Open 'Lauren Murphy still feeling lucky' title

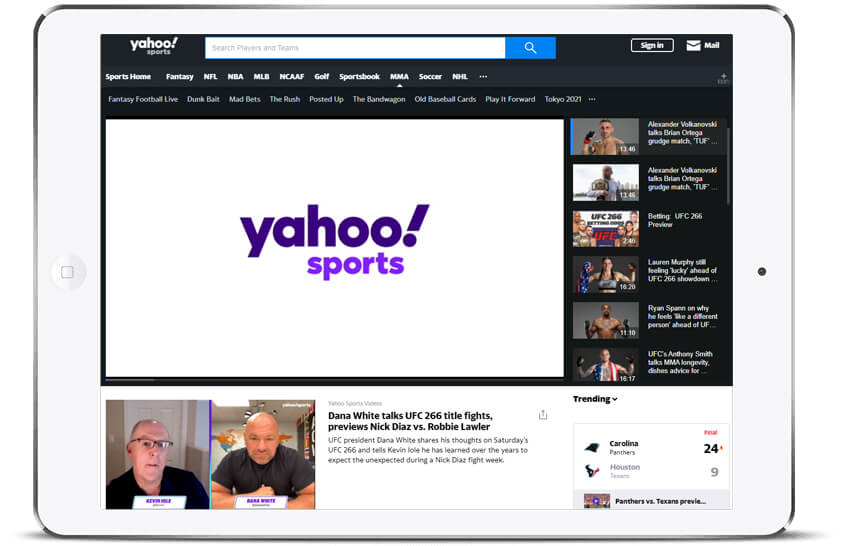[682, 271]
